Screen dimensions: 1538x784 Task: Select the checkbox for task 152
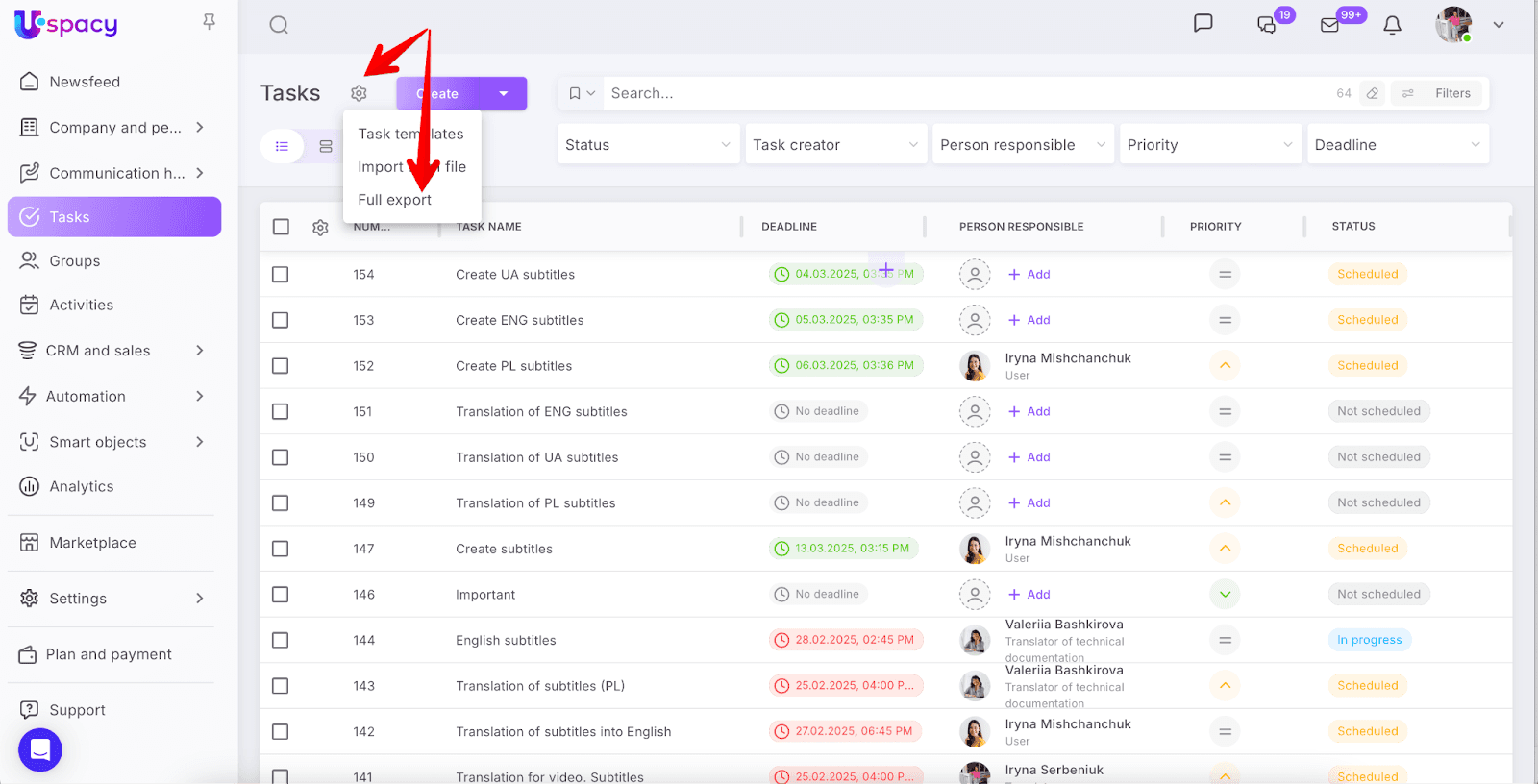coord(281,366)
